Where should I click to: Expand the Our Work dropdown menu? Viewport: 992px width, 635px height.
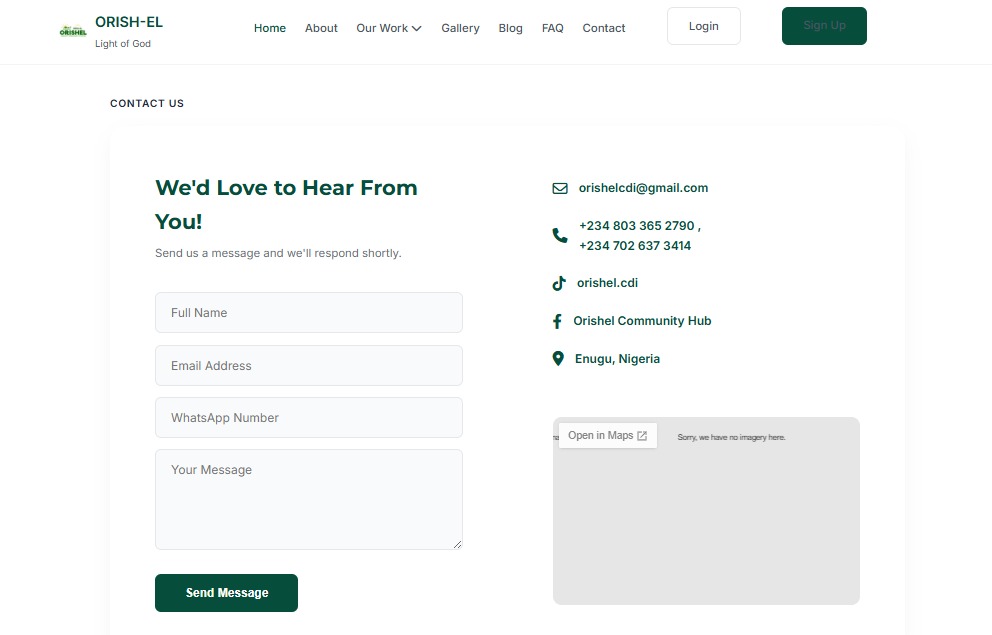(x=389, y=28)
